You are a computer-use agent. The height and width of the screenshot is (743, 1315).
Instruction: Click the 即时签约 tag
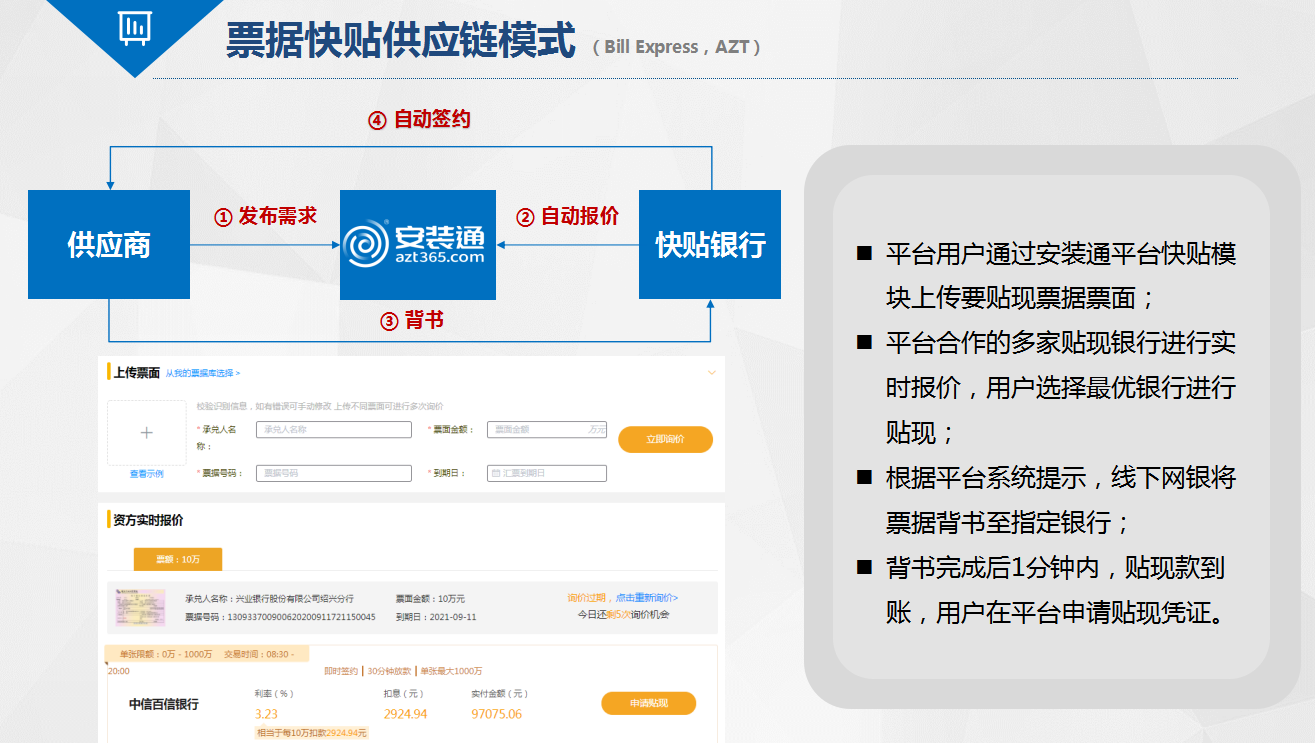341,671
